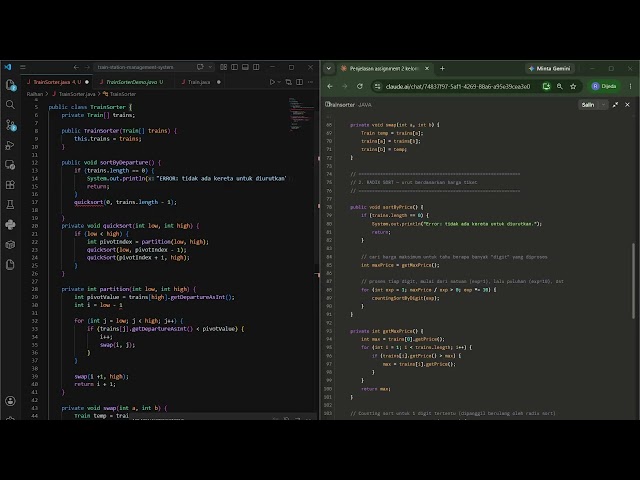The height and width of the screenshot is (480, 640).
Task: Toggle the primary sidebar layout icon
Action: coord(234,67)
